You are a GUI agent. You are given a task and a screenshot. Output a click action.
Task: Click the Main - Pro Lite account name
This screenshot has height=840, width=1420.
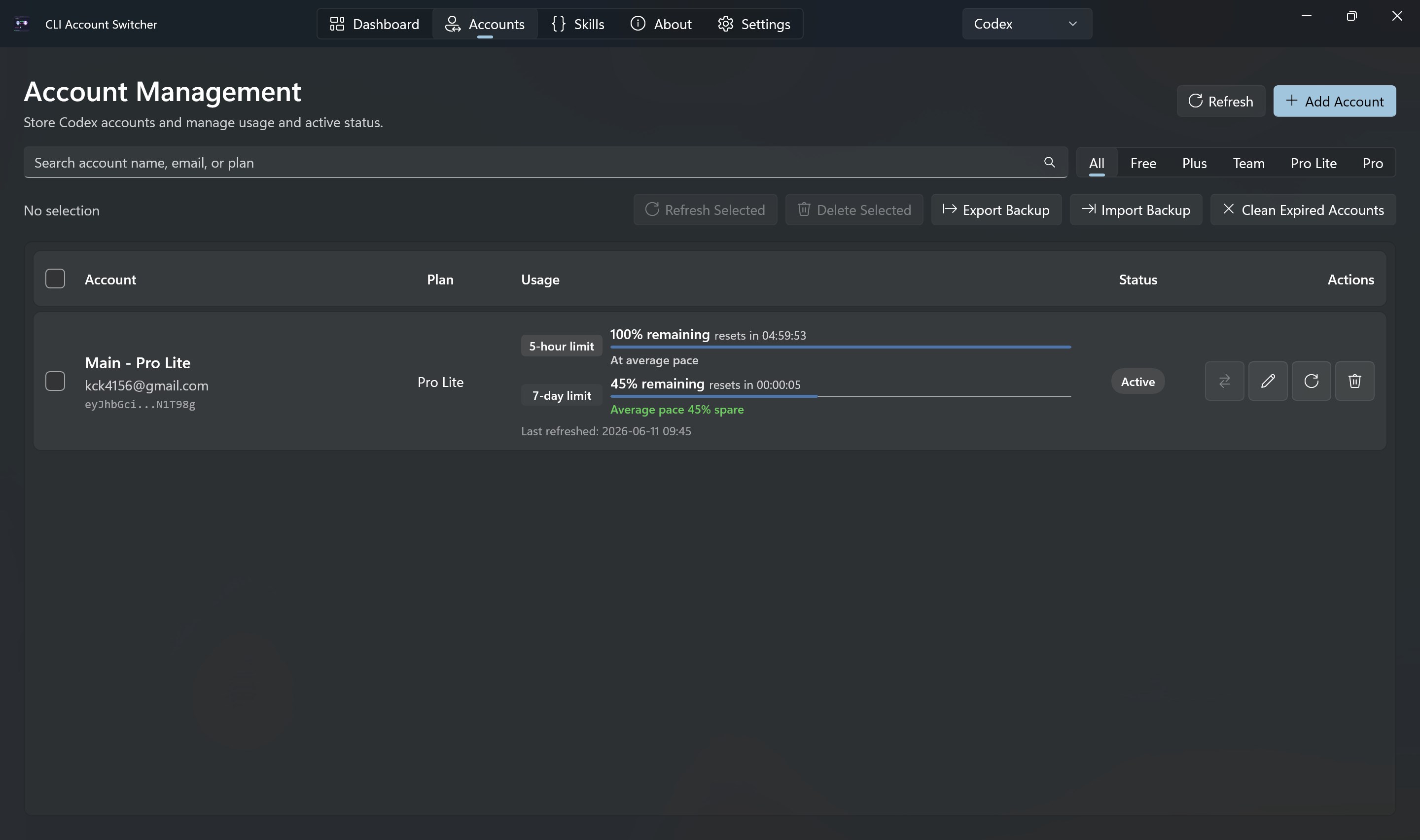coord(138,363)
